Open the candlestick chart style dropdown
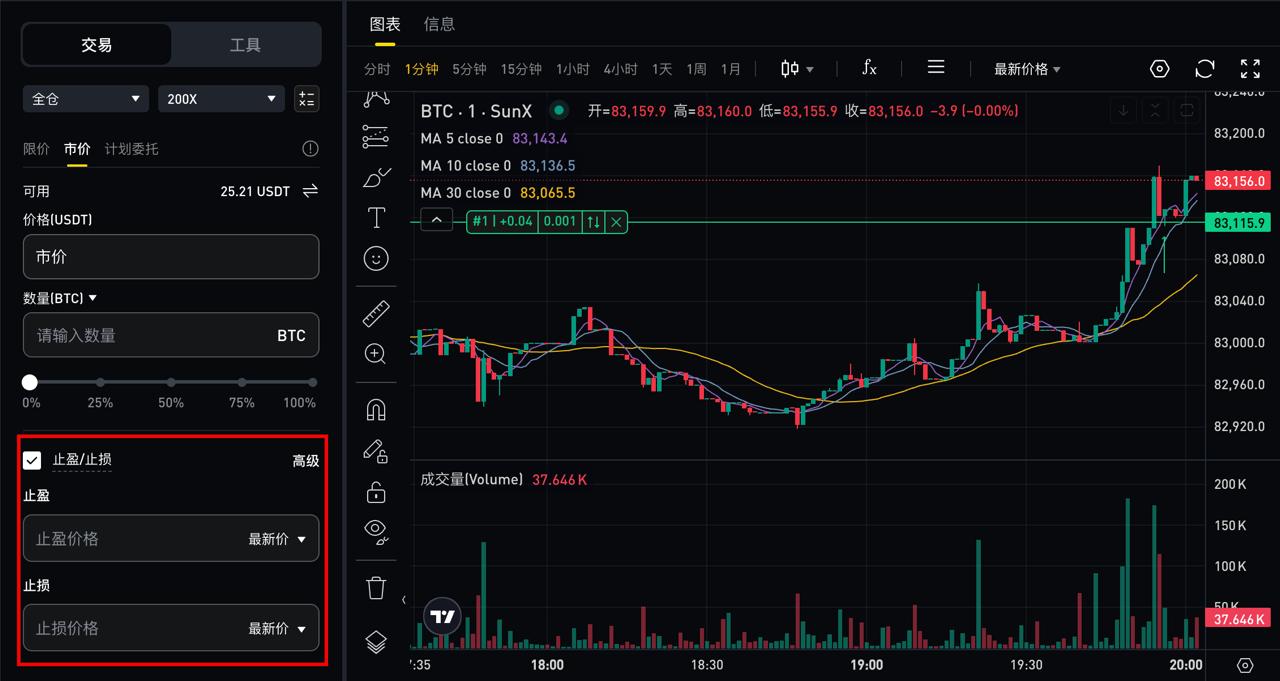Screen dimensions: 1280x681 click(x=797, y=69)
